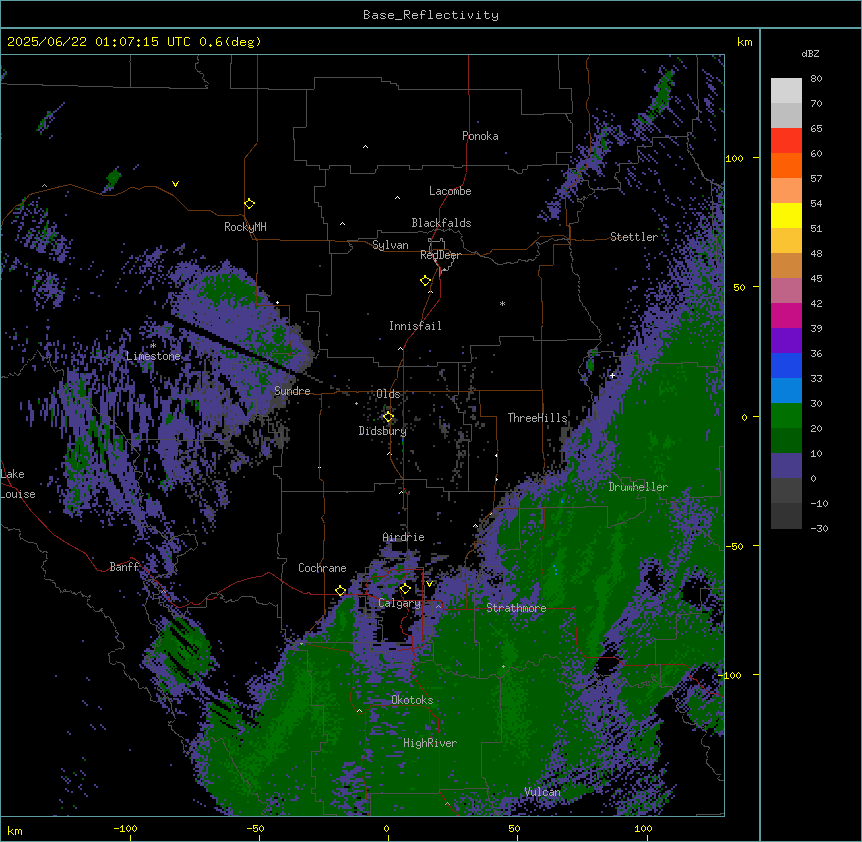Click the 50 tick on the bottom axis
This screenshot has height=842, width=862.
(514, 828)
